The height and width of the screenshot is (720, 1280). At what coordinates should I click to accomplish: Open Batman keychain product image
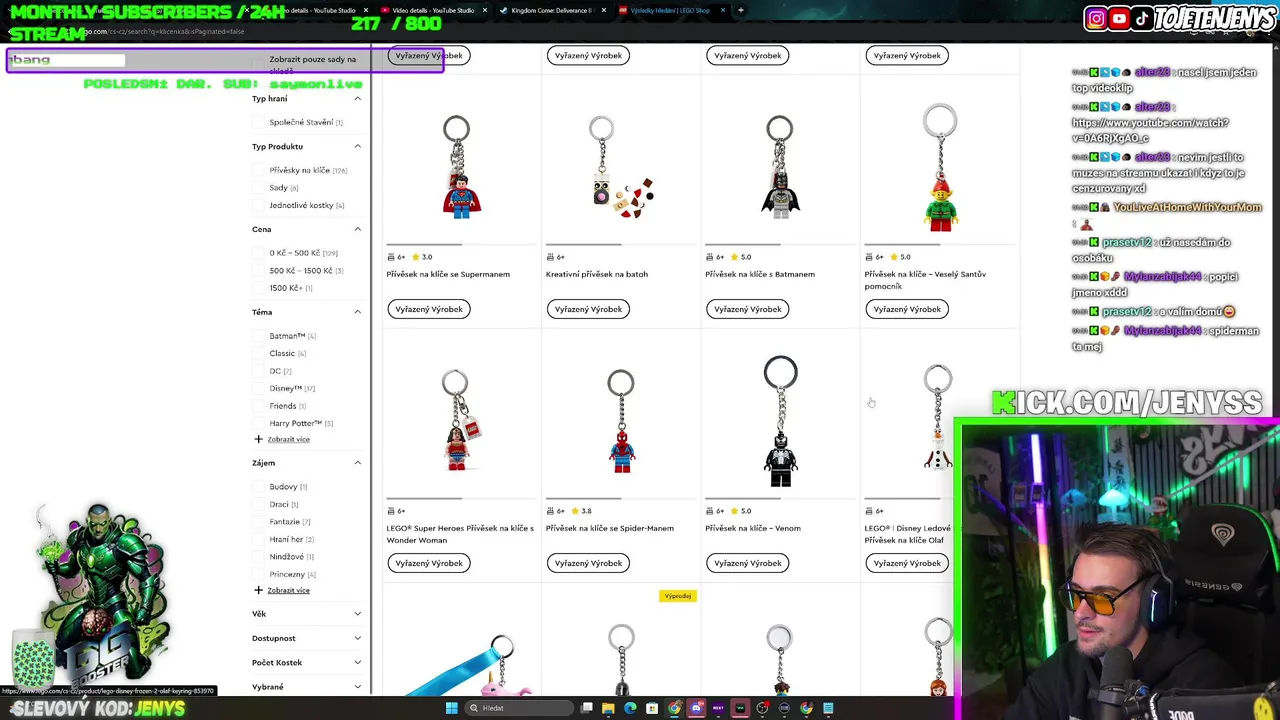779,167
